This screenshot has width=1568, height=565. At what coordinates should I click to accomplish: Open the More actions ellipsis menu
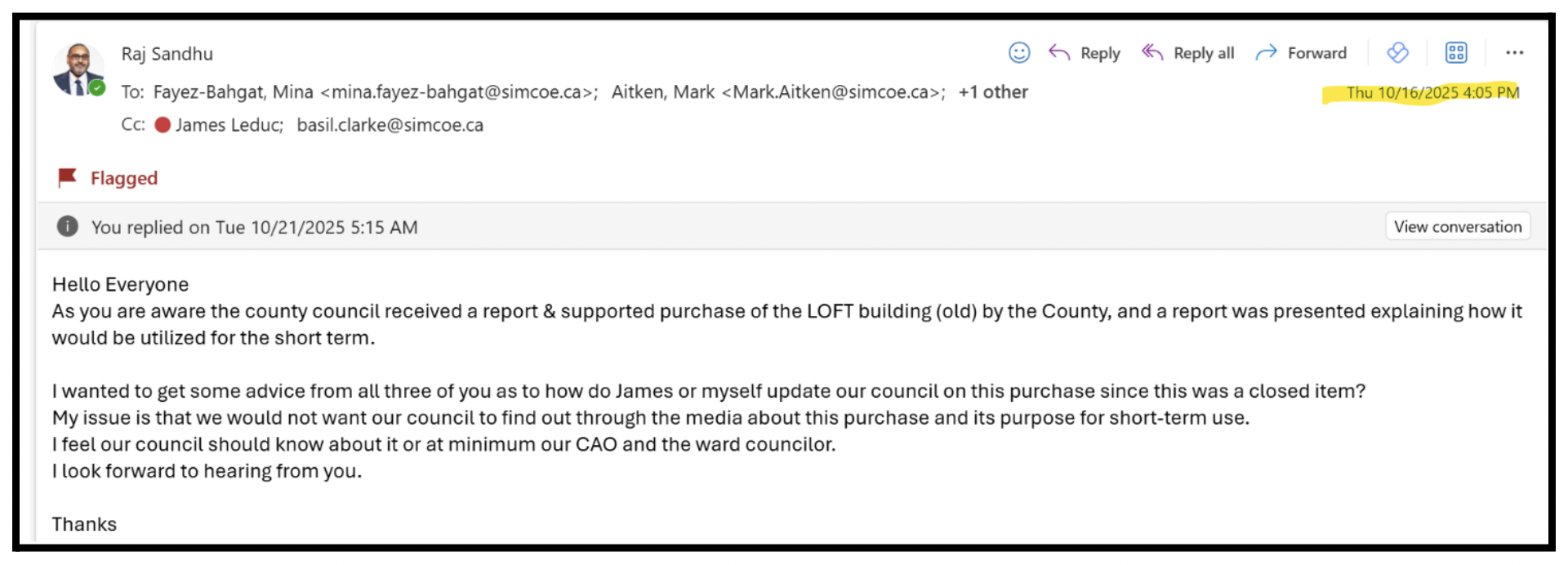tap(1515, 53)
